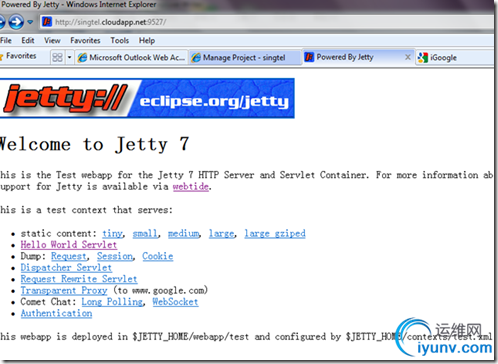Click the IE icon on Manage Project tab

[x=196, y=57]
